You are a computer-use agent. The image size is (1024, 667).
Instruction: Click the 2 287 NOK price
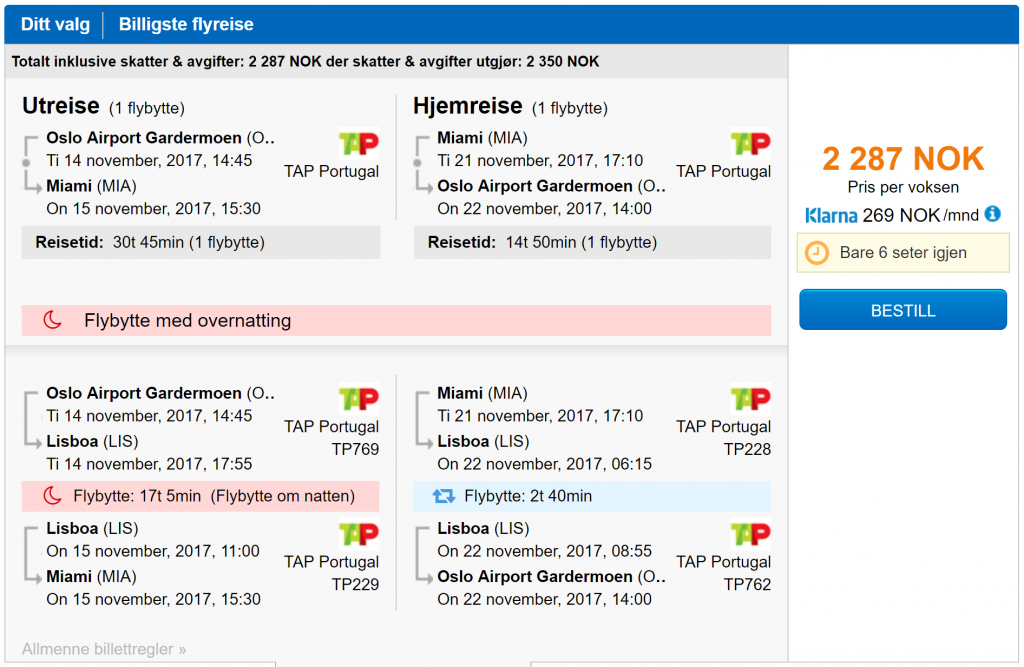click(903, 159)
